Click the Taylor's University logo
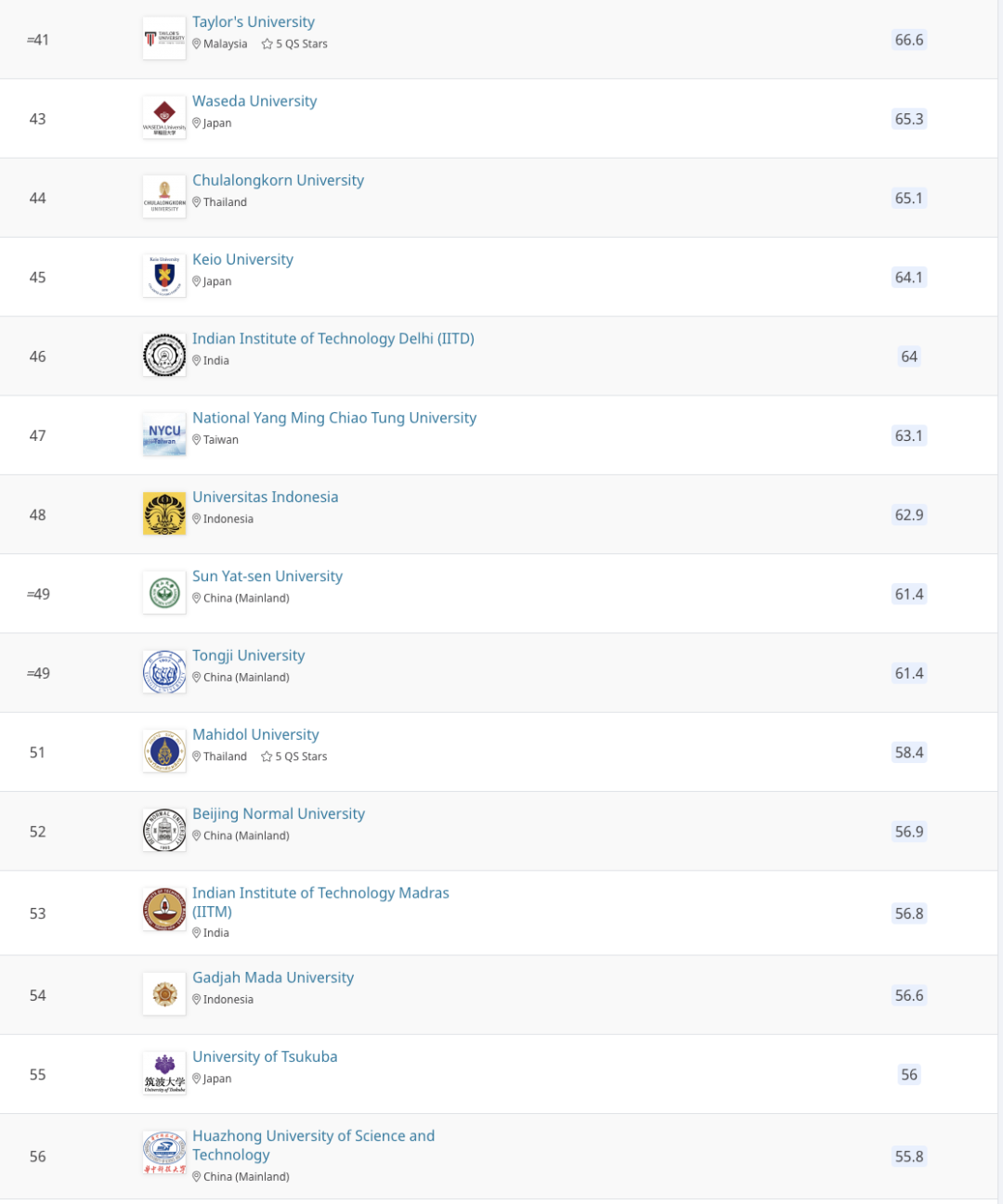 [x=164, y=39]
